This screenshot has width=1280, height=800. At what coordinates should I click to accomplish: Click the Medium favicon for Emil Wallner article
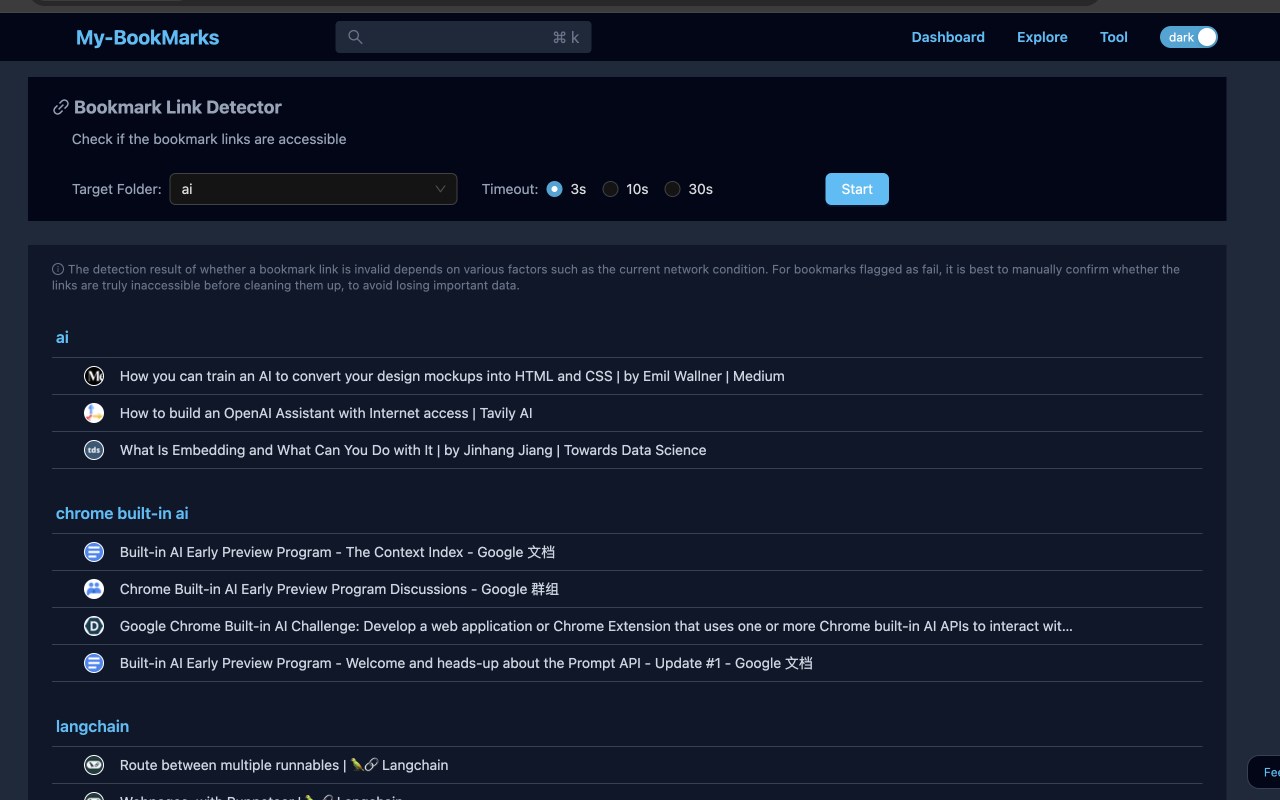pos(94,376)
